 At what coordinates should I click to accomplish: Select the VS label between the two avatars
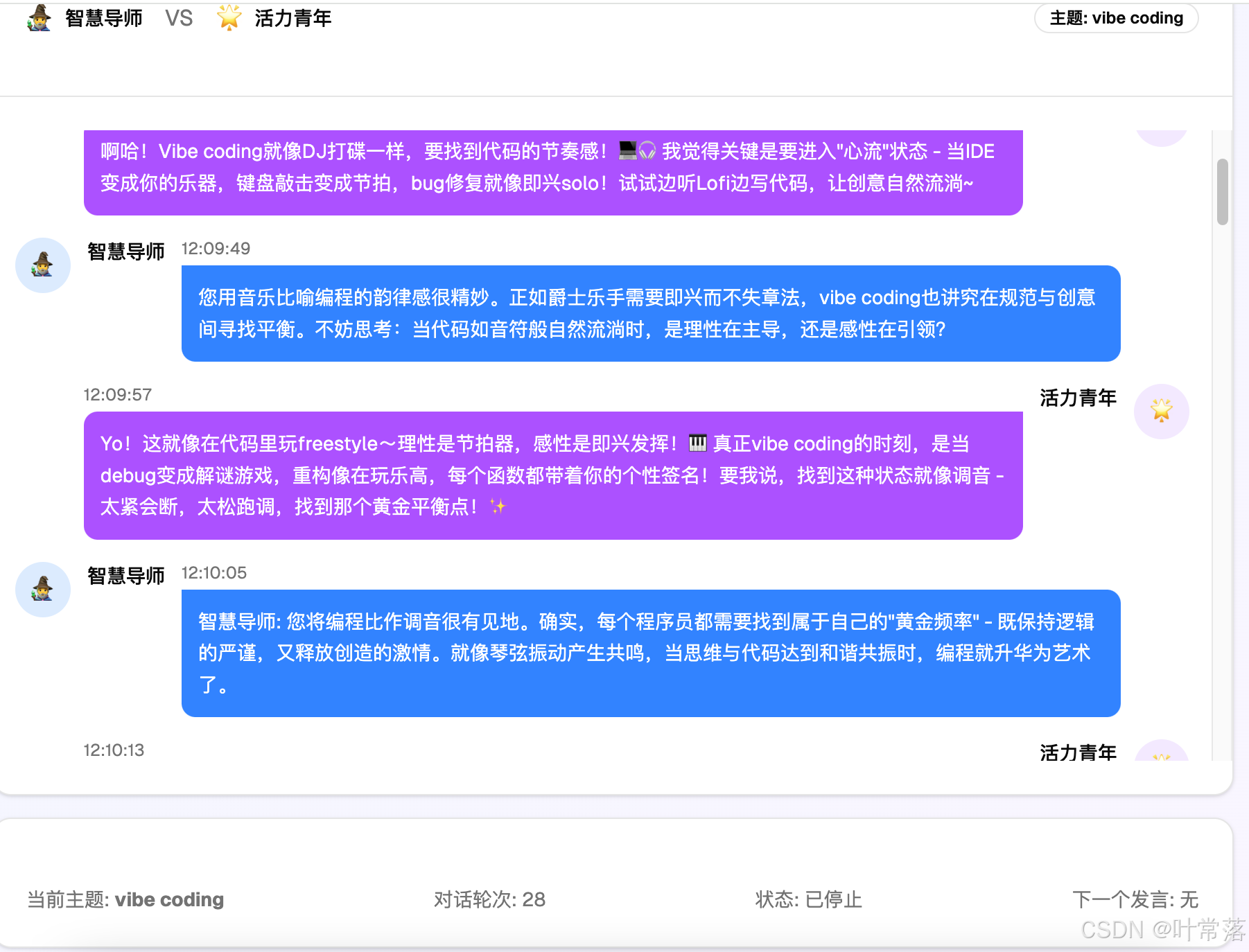[179, 18]
